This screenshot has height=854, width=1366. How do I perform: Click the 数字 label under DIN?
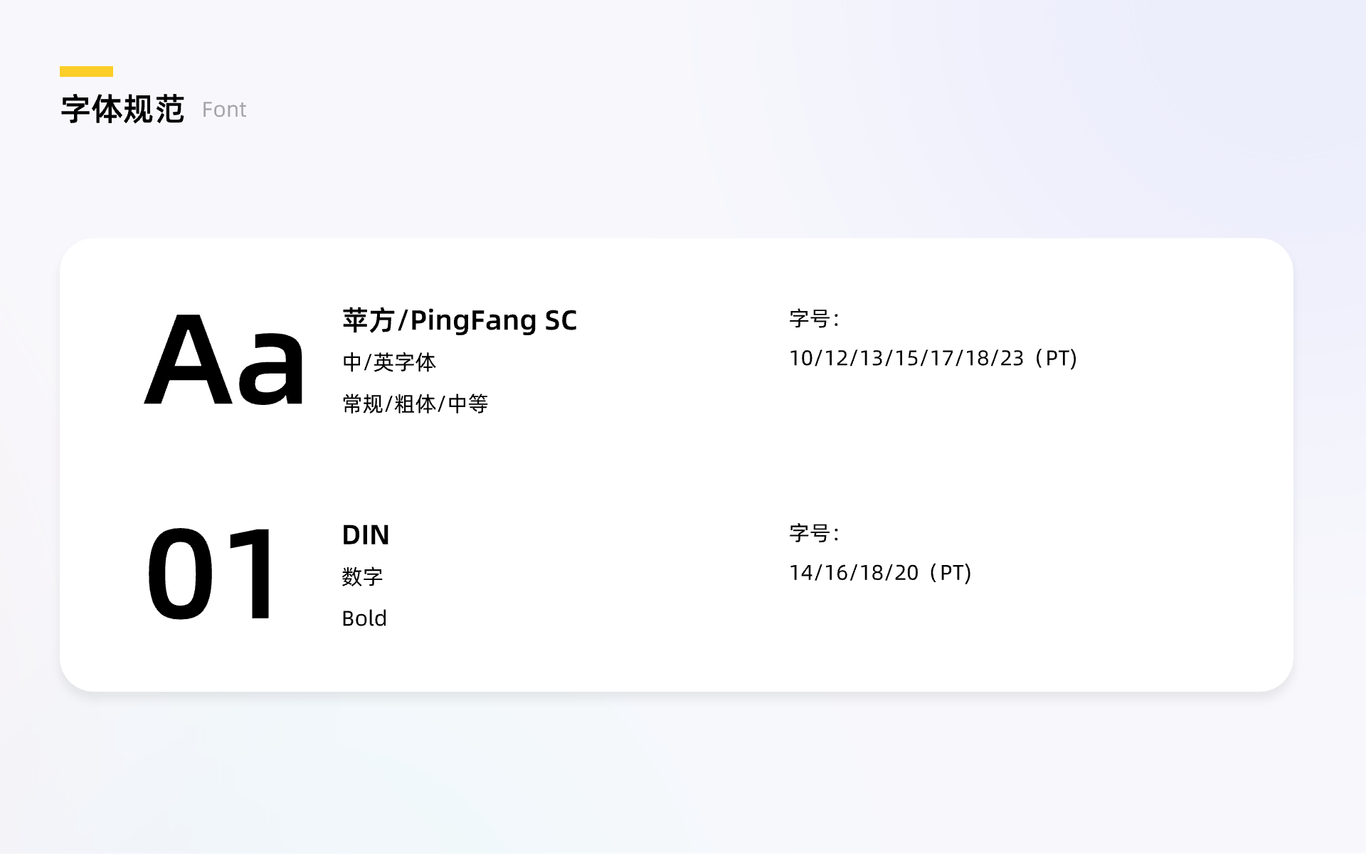pyautogui.click(x=362, y=577)
